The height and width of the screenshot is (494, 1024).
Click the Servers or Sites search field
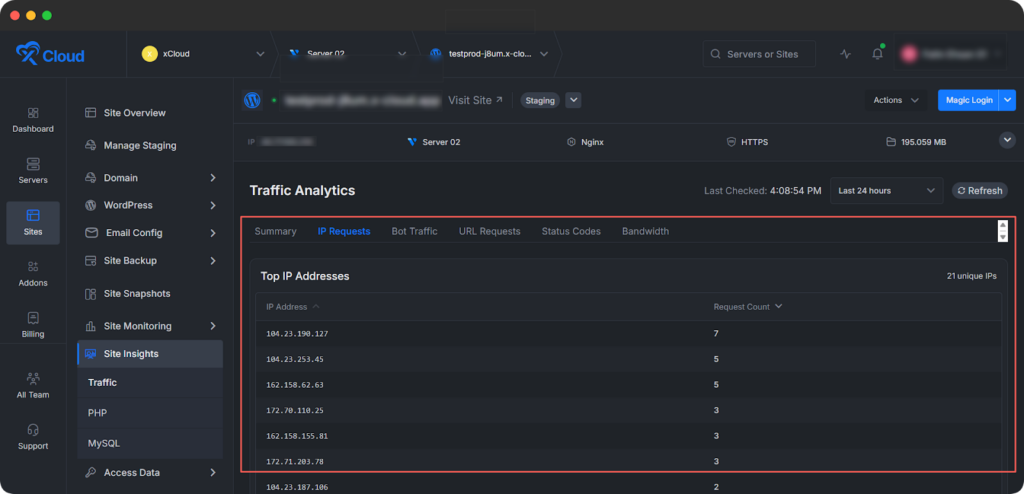coord(758,54)
